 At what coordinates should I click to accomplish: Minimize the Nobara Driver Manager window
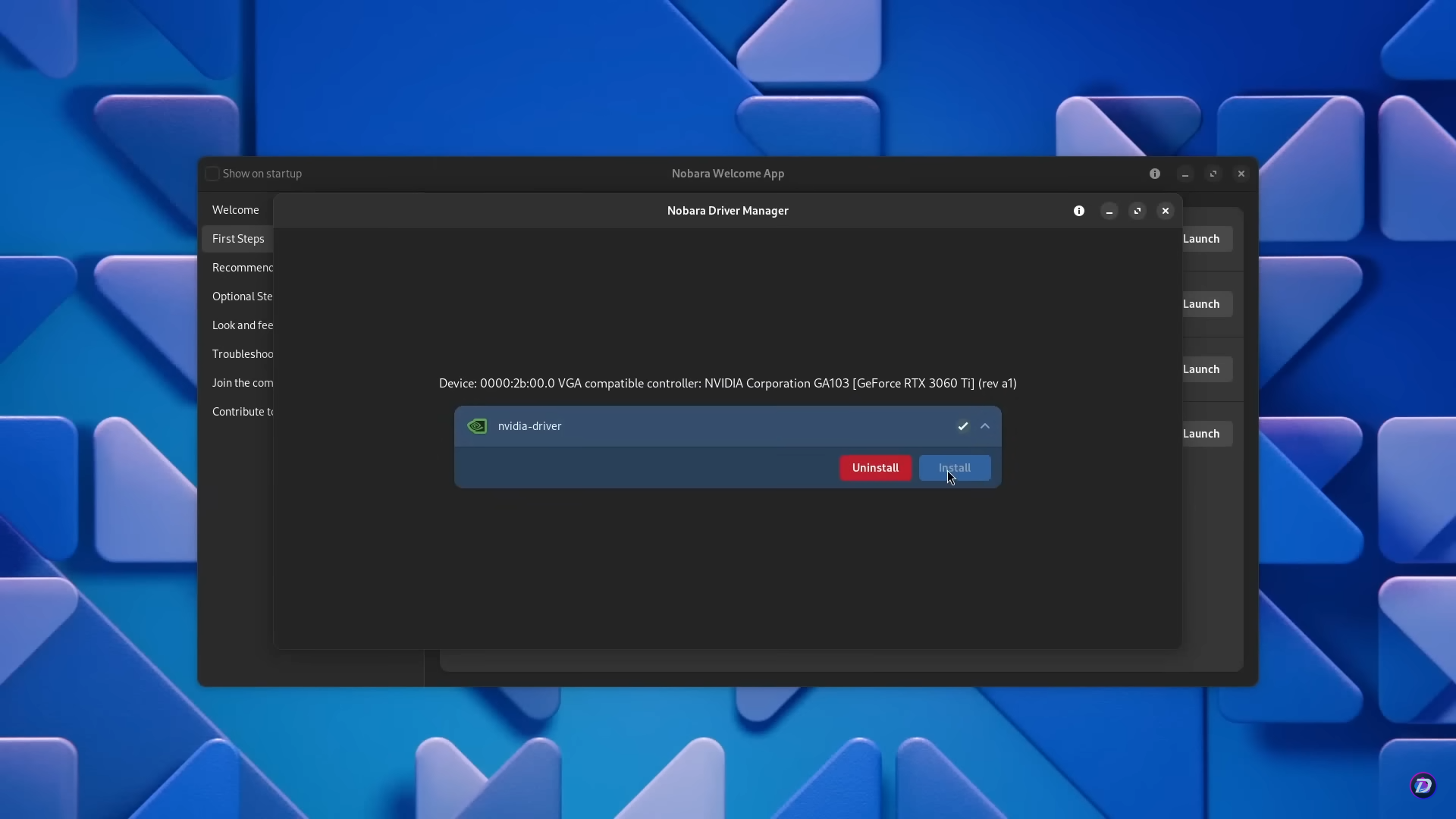click(x=1109, y=210)
